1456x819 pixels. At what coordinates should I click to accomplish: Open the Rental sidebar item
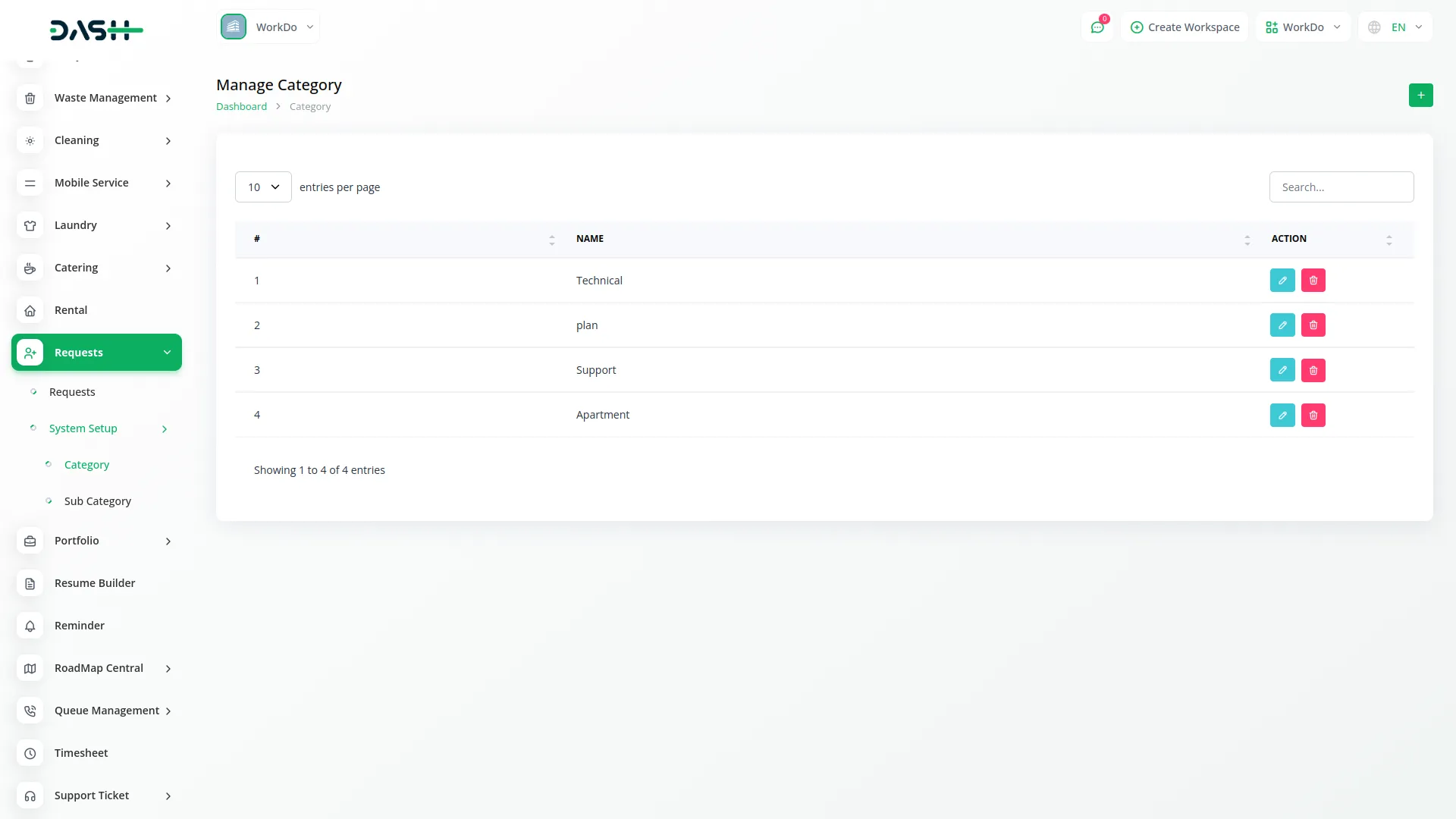click(x=71, y=310)
